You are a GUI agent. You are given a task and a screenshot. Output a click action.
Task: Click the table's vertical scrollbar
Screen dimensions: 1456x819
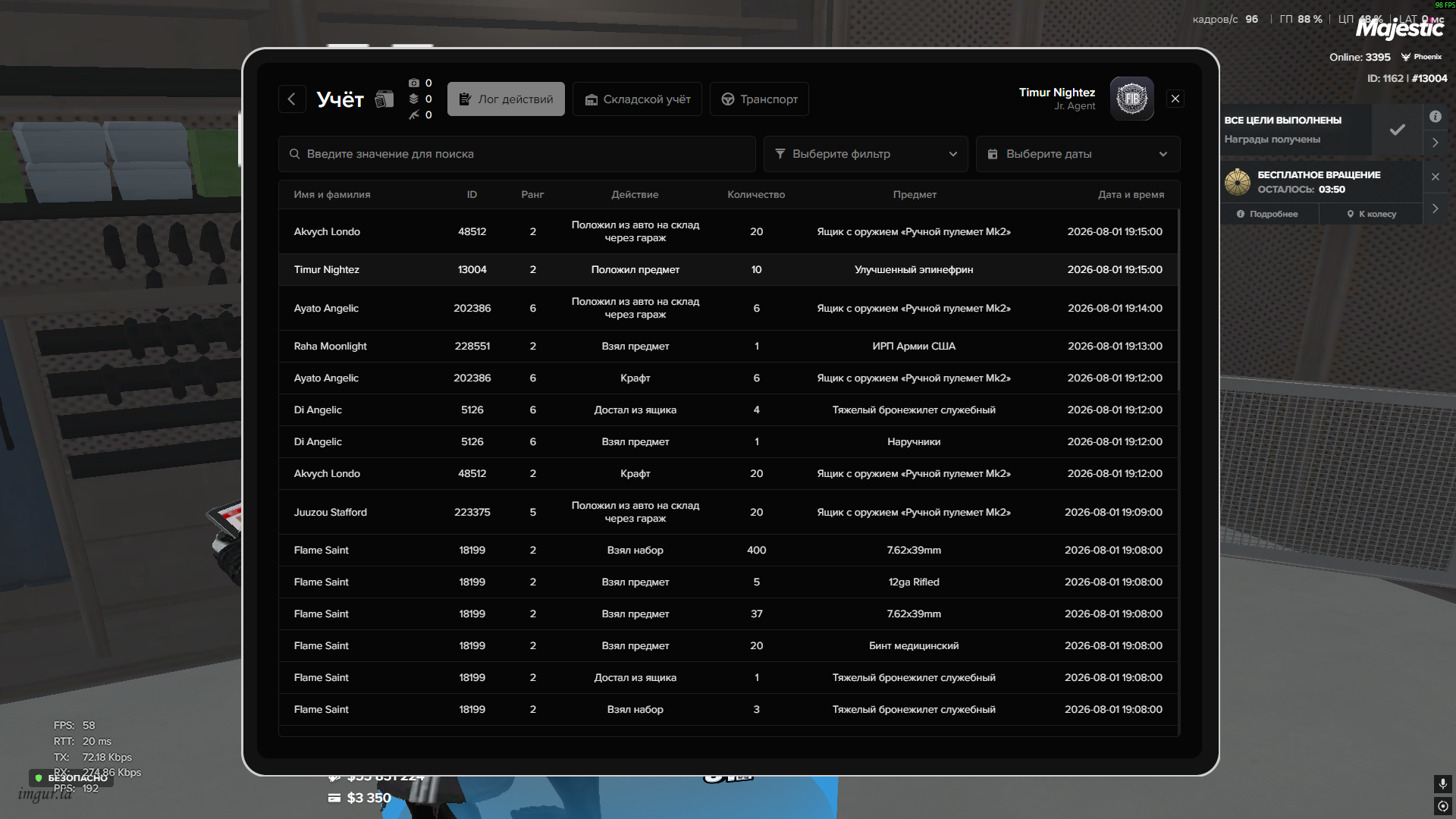click(x=1178, y=300)
